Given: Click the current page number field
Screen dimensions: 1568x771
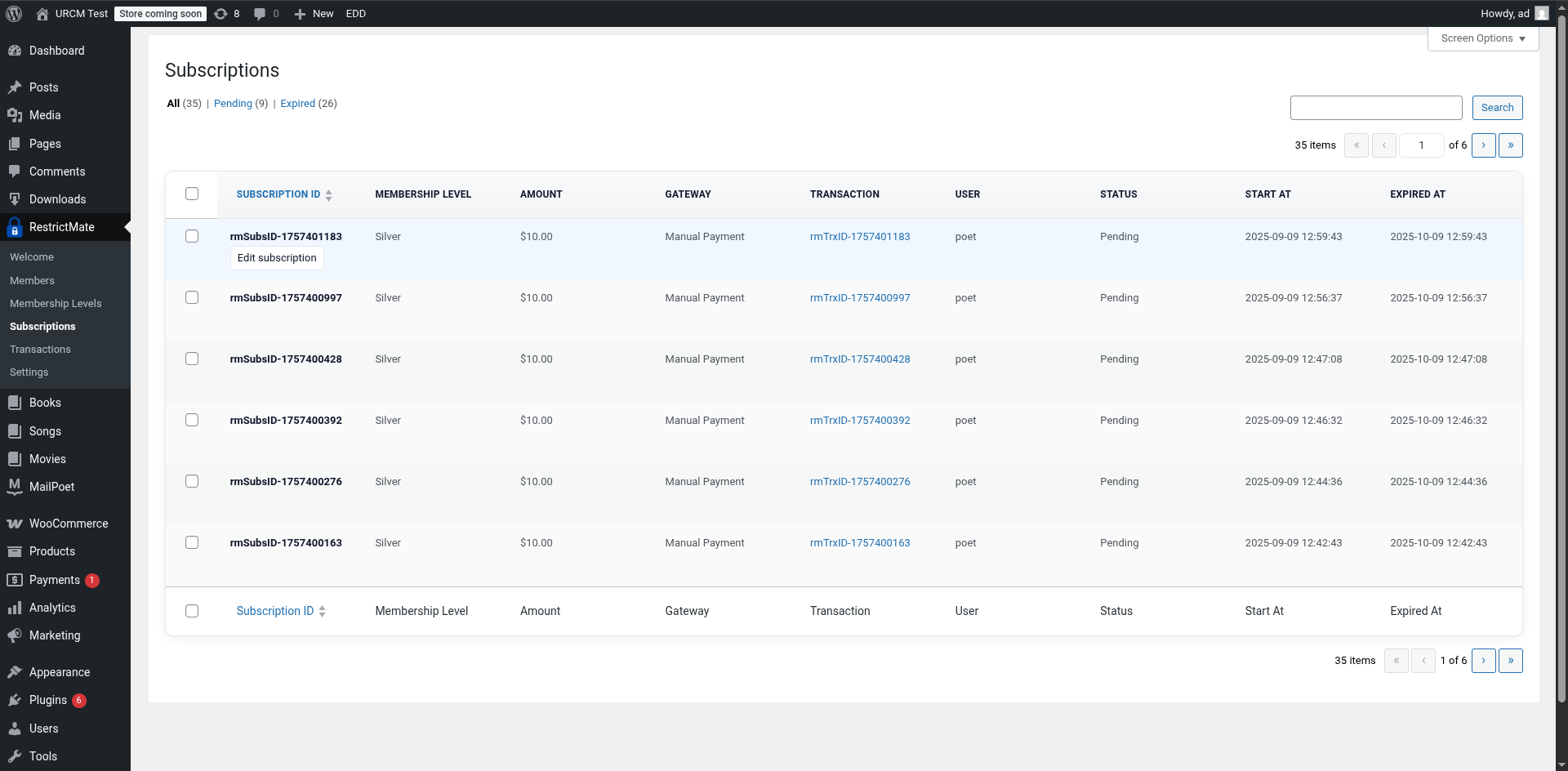Looking at the screenshot, I should point(1421,145).
